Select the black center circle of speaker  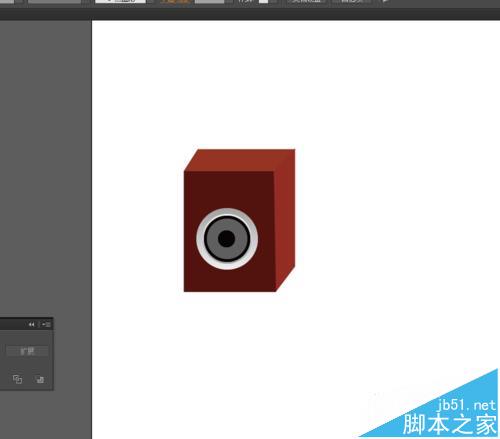pyautogui.click(x=227, y=239)
